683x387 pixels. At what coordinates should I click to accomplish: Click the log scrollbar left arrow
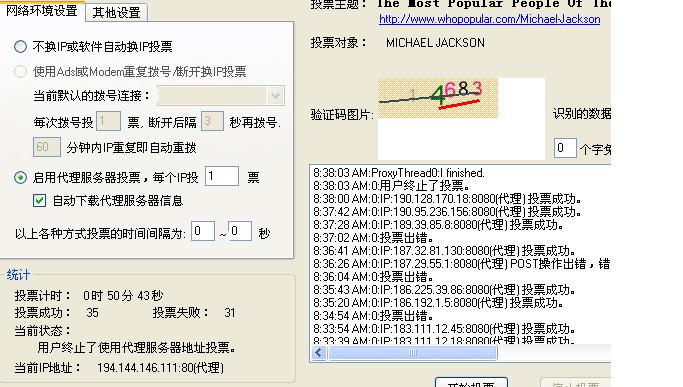click(x=319, y=352)
